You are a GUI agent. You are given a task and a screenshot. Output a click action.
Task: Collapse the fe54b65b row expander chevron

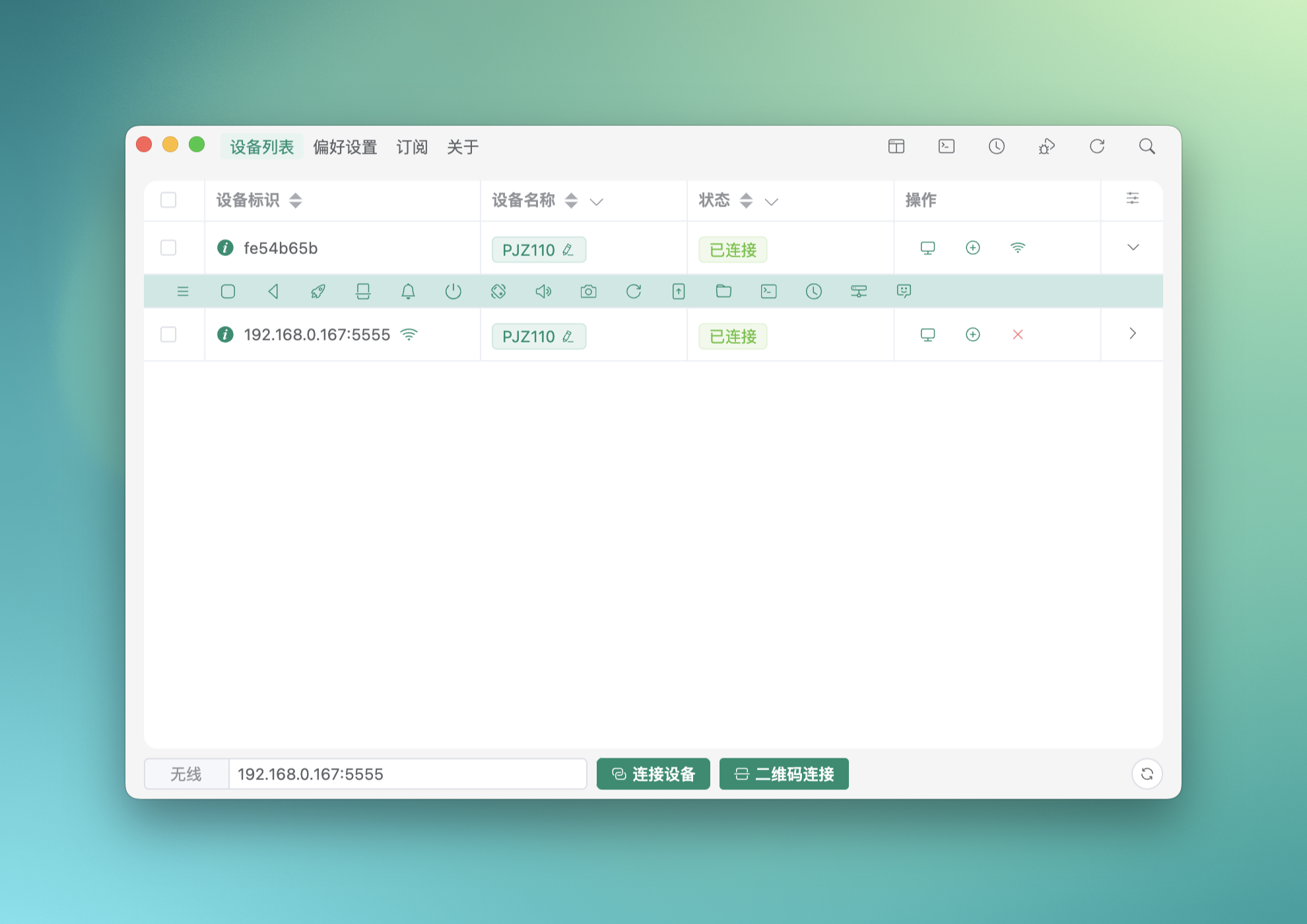[1133, 247]
